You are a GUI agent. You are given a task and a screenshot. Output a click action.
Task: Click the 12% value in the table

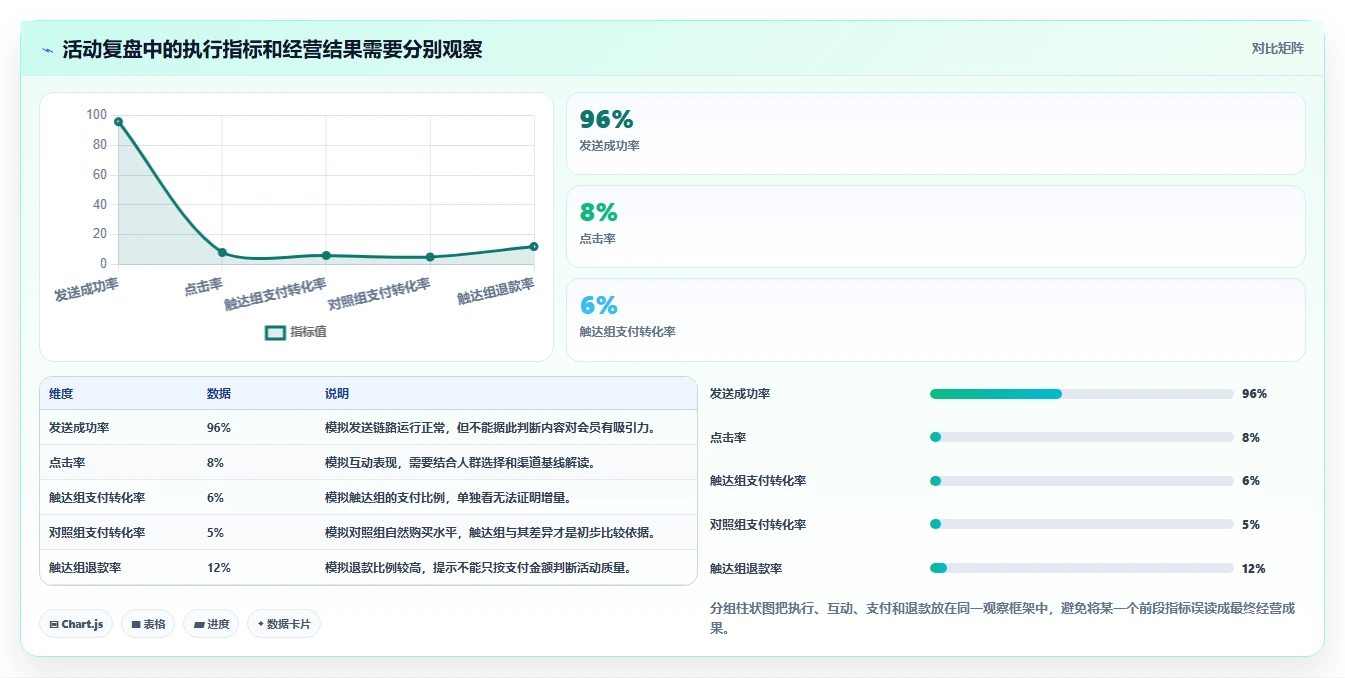pos(219,568)
